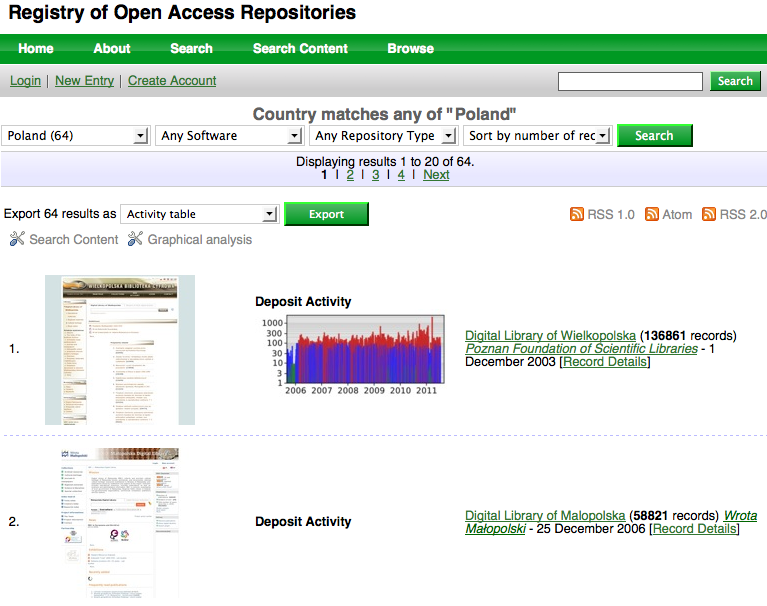This screenshot has width=767, height=606.
Task: Open Record Details for Malopolska library
Action: click(695, 529)
